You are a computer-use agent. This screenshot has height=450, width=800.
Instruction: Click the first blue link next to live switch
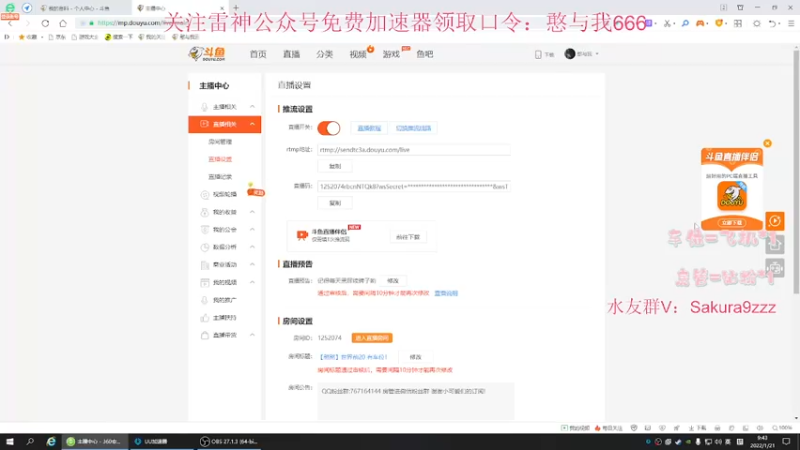(x=369, y=128)
